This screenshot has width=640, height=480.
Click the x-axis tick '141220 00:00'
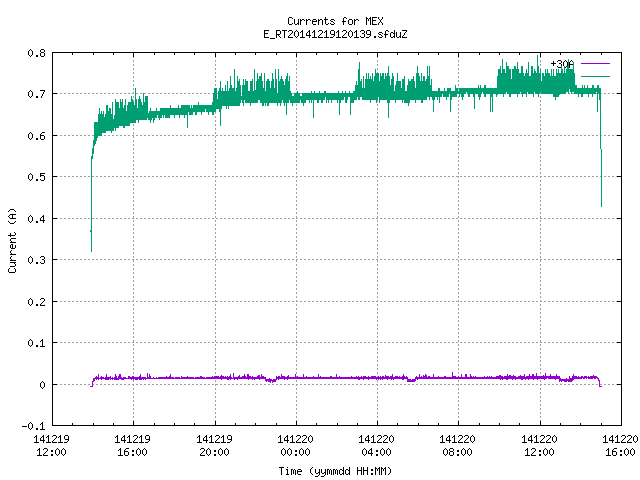[x=296, y=446]
